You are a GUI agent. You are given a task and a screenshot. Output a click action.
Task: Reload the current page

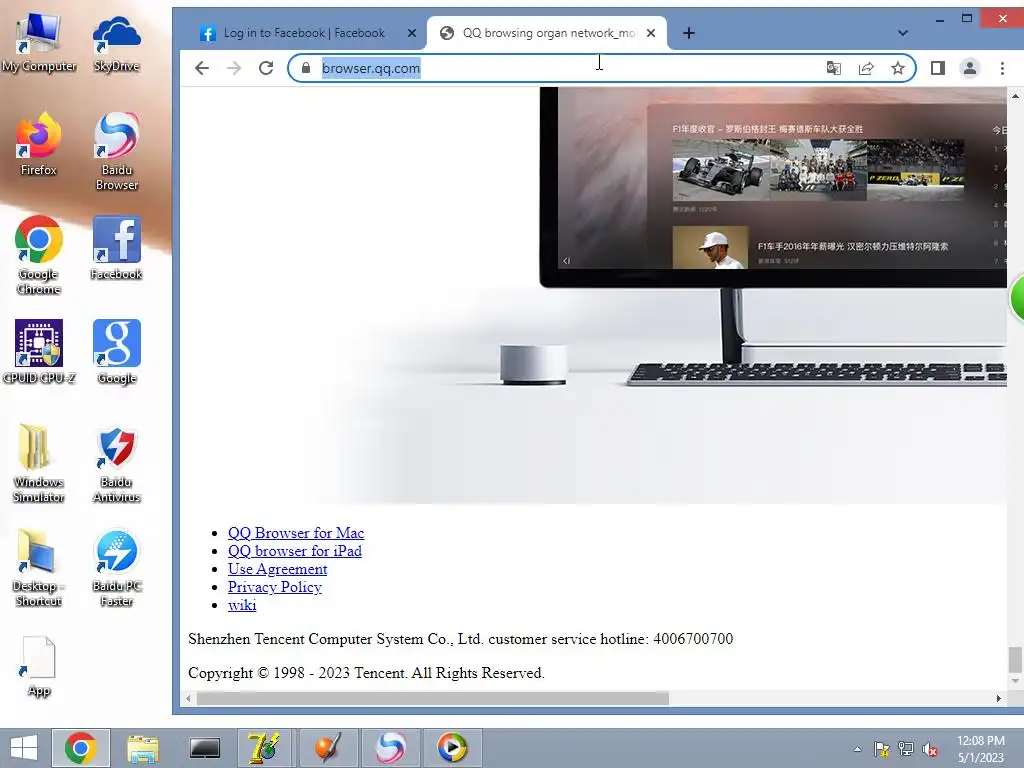click(x=266, y=68)
